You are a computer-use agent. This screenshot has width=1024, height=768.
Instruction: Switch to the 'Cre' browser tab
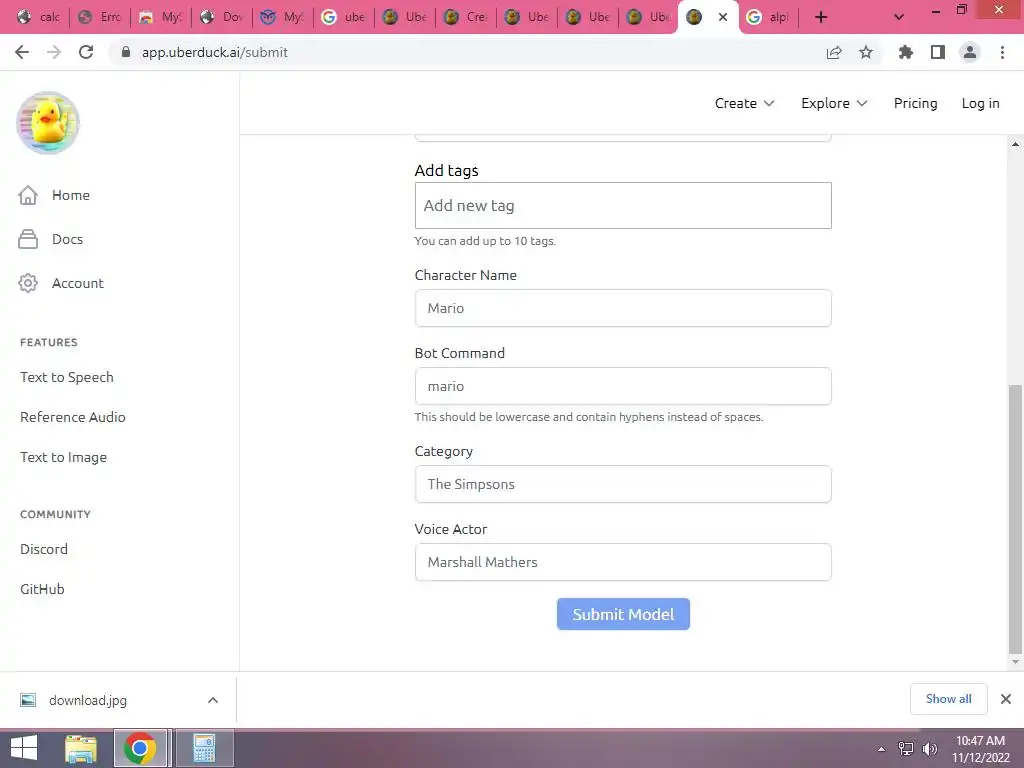pos(466,17)
